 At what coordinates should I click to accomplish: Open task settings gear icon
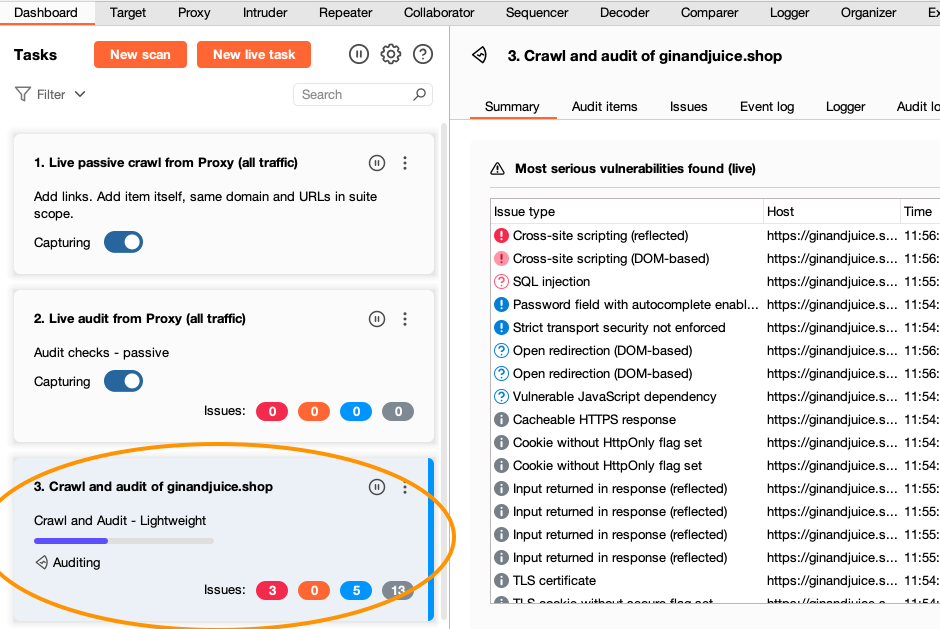[391, 54]
